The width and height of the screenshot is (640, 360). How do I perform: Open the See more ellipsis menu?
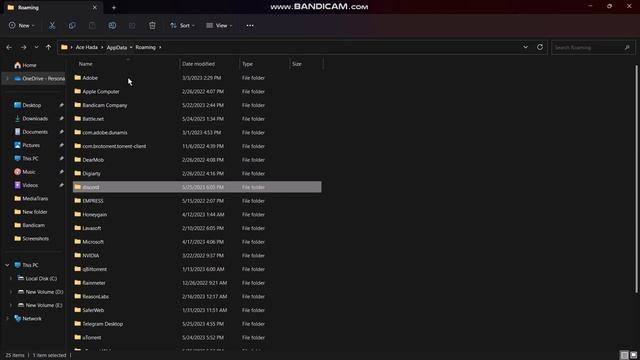point(250,25)
